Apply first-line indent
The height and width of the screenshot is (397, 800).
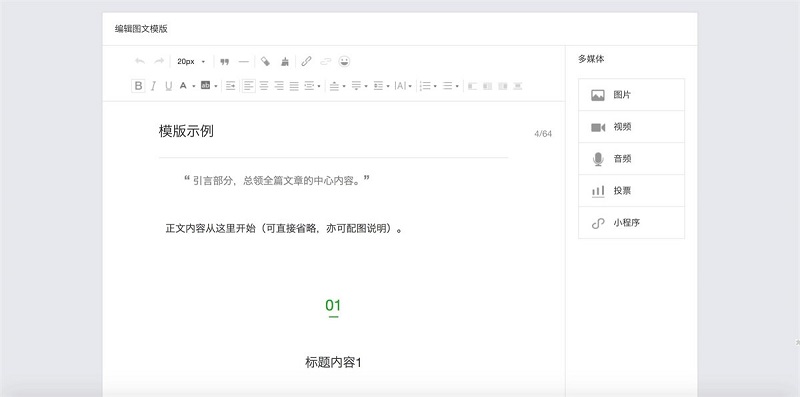231,86
